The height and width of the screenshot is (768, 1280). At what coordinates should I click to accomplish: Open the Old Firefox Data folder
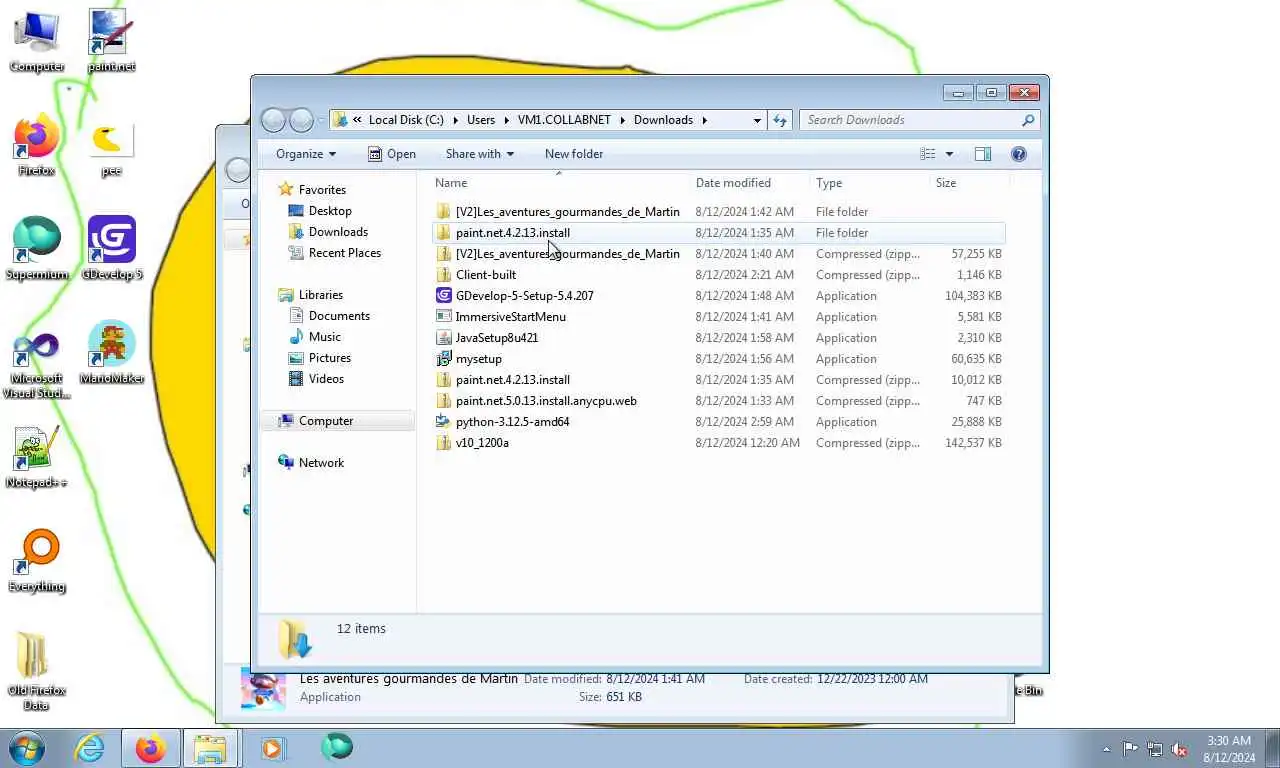pos(37,672)
